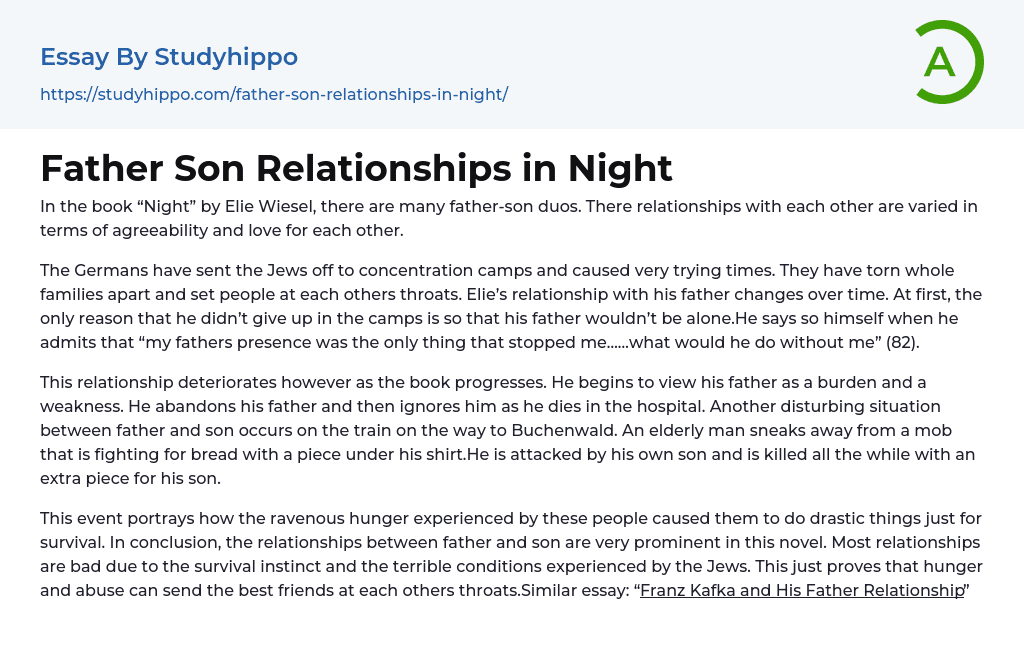
Task: Click the word Studyhippo in the header
Action: [226, 57]
